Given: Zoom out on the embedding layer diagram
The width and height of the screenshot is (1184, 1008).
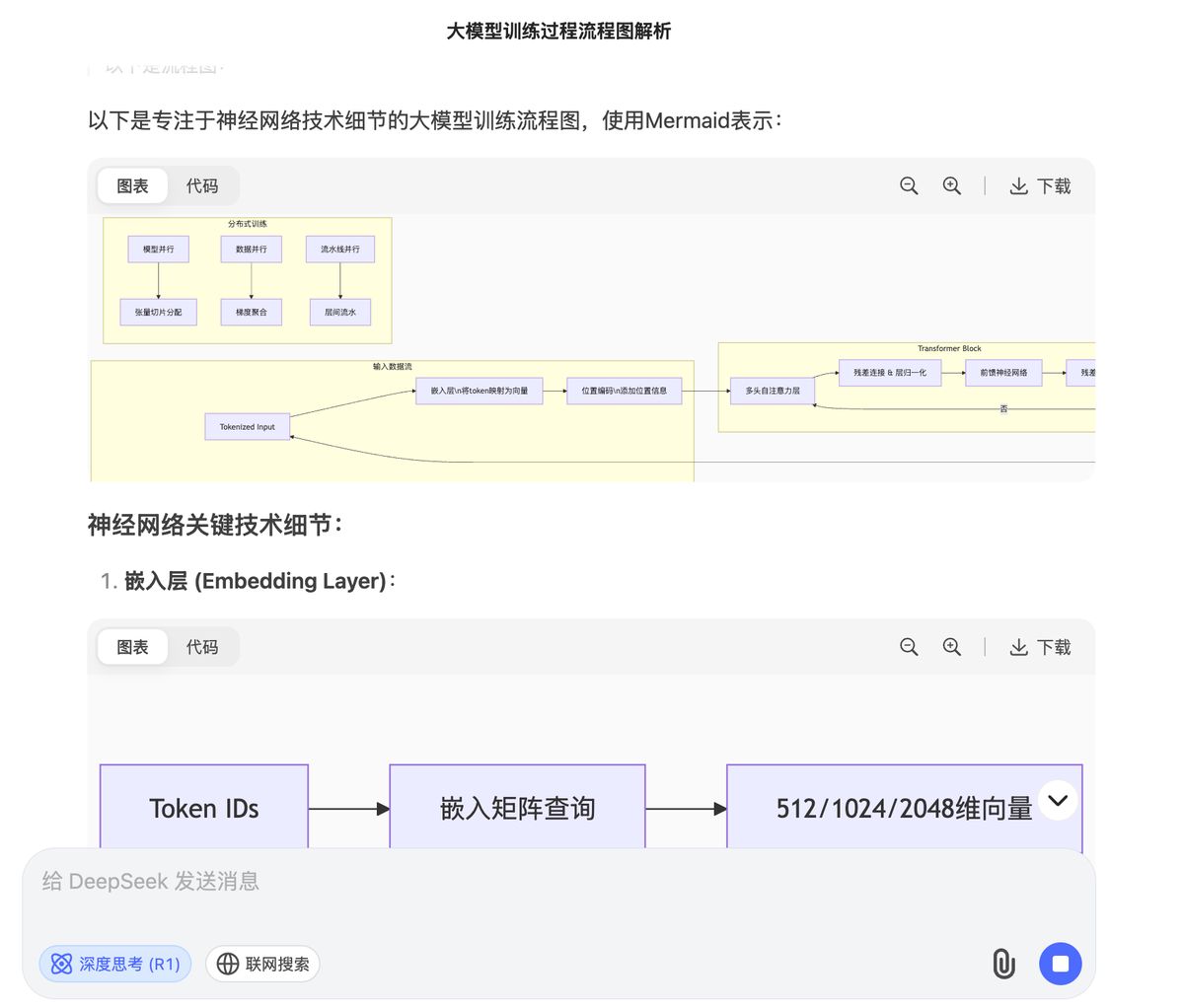Looking at the screenshot, I should click(908, 647).
